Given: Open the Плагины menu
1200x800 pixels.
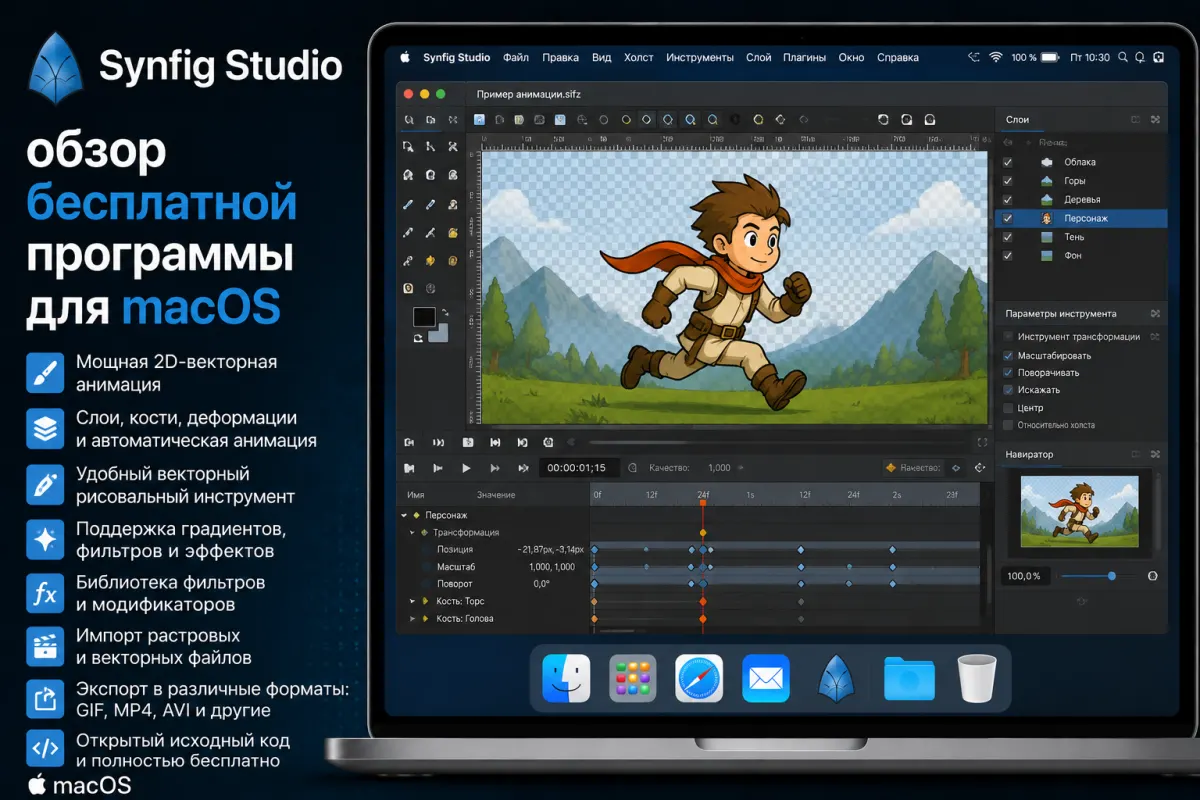Looking at the screenshot, I should coord(804,57).
